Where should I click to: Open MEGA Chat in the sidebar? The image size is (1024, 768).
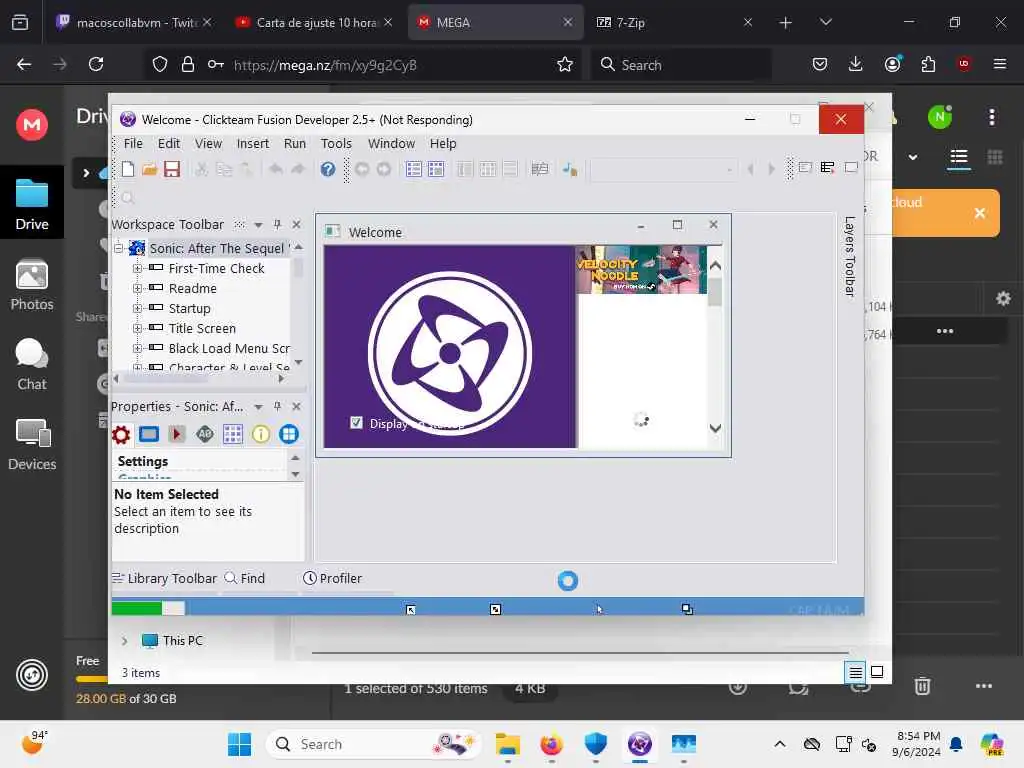point(32,364)
